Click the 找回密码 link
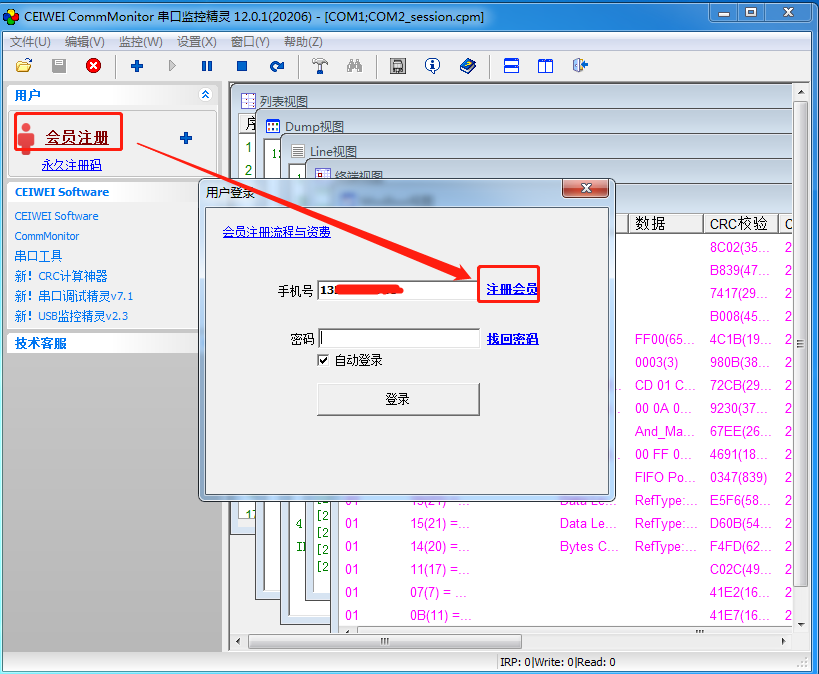This screenshot has height=674, width=819. 512,339
